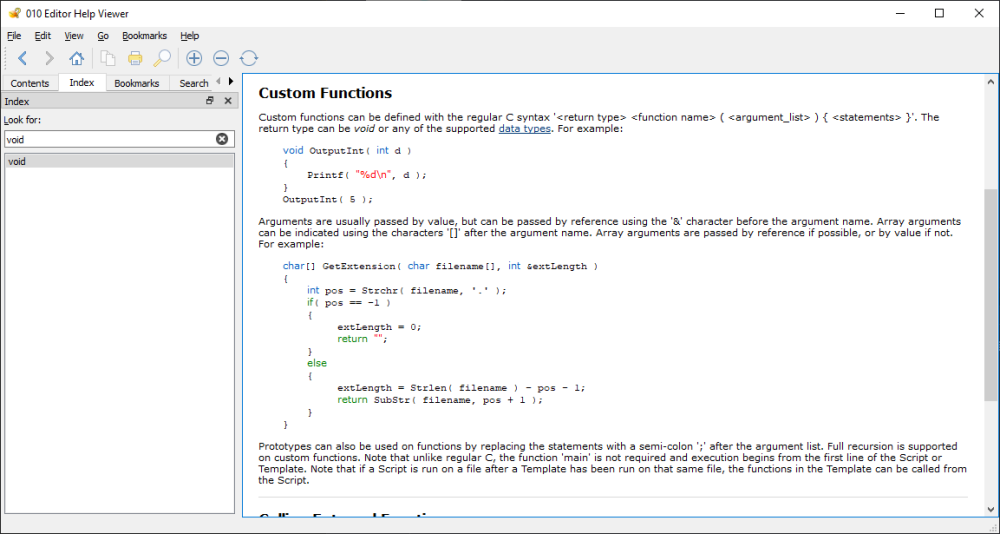Click the copy icon in toolbar
The image size is (1000, 534).
coord(108,58)
